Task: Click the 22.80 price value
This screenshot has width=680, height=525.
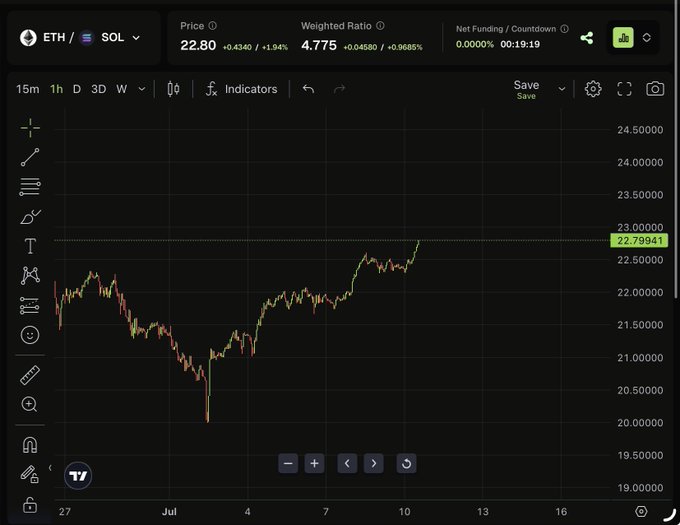Action: coord(198,45)
